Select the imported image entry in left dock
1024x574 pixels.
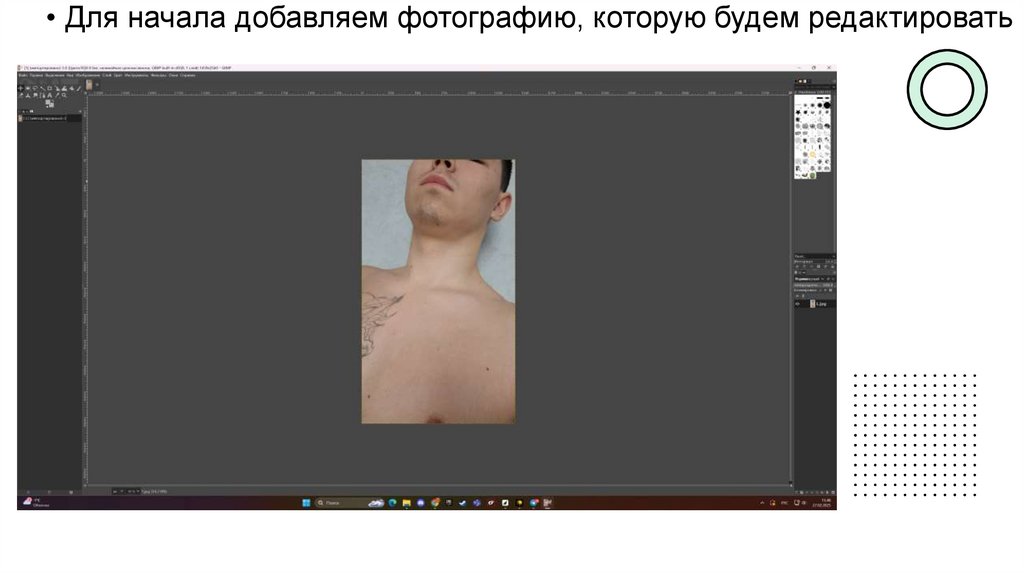tap(50, 118)
